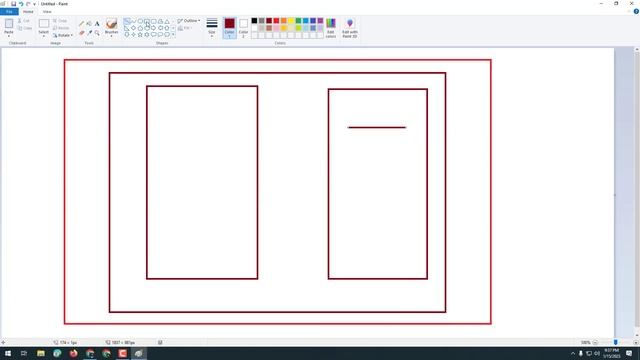Screen dimensions: 640x360
Task: Click the Paste clipboard icon
Action: pyautogui.click(x=9, y=24)
